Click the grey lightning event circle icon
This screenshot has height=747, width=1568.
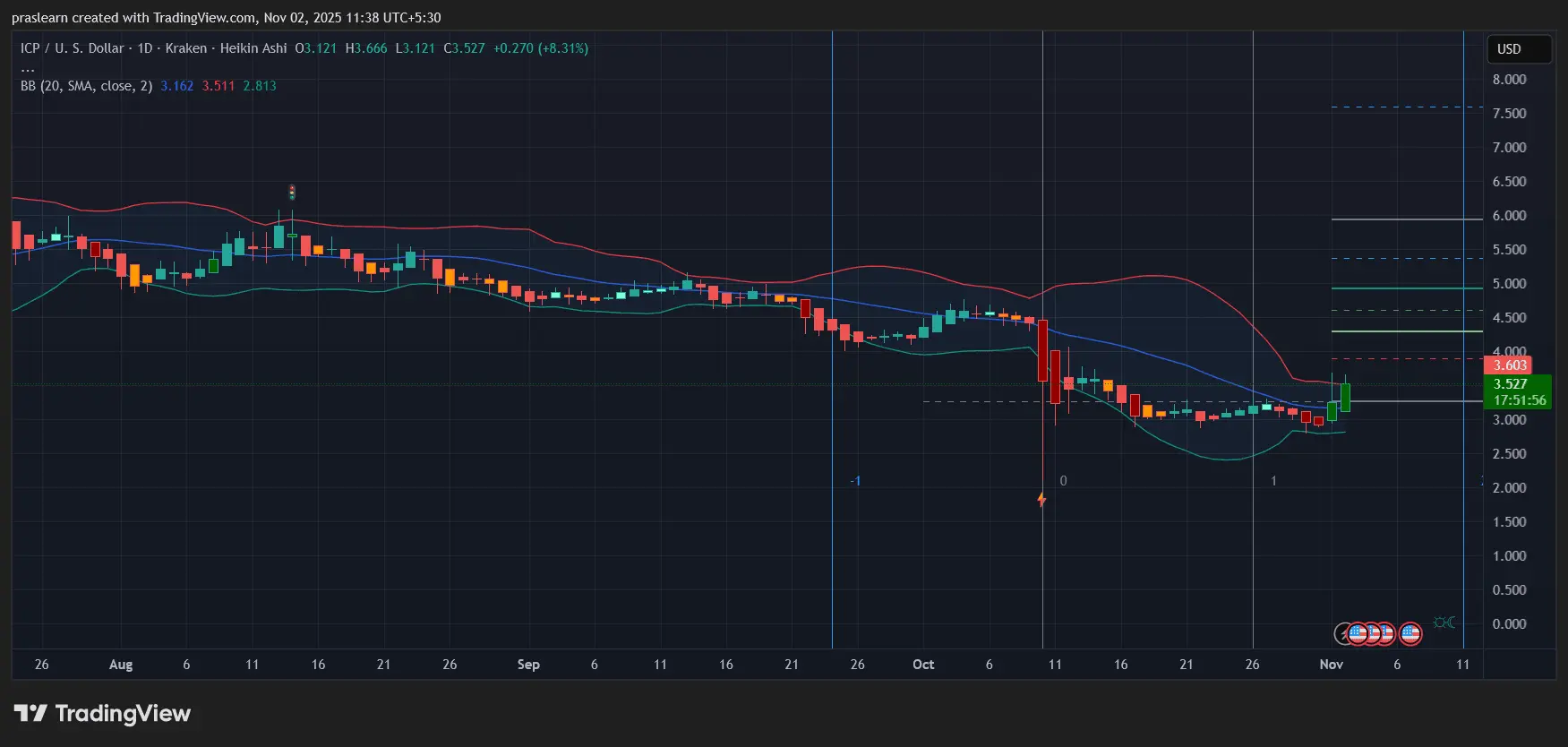(x=1342, y=634)
